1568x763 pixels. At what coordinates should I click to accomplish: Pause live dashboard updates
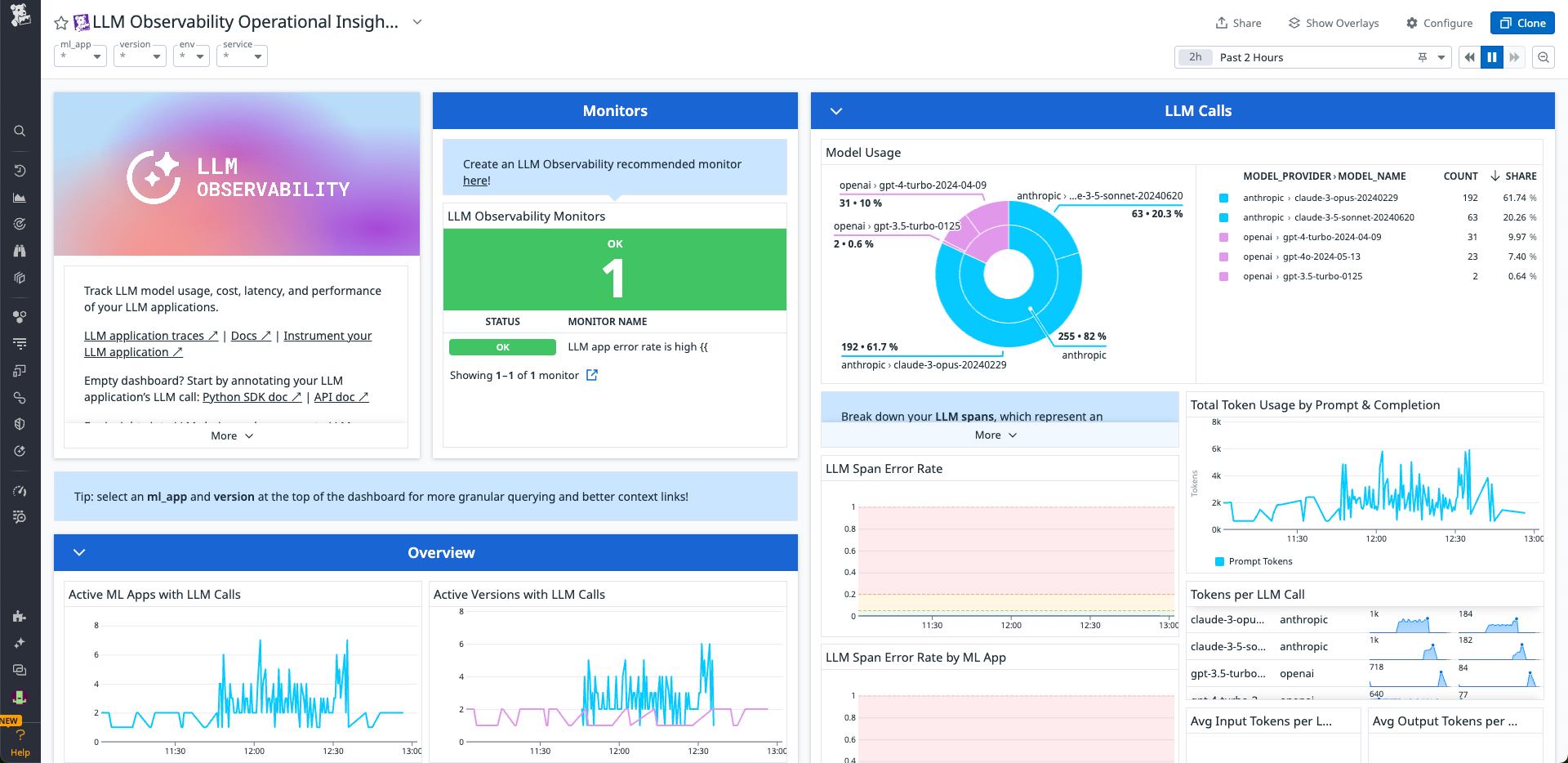(x=1491, y=57)
